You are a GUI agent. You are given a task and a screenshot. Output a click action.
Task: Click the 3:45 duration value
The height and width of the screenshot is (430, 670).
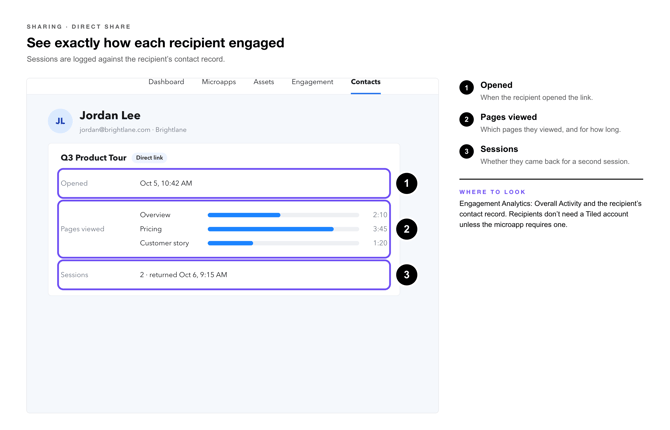click(x=380, y=229)
